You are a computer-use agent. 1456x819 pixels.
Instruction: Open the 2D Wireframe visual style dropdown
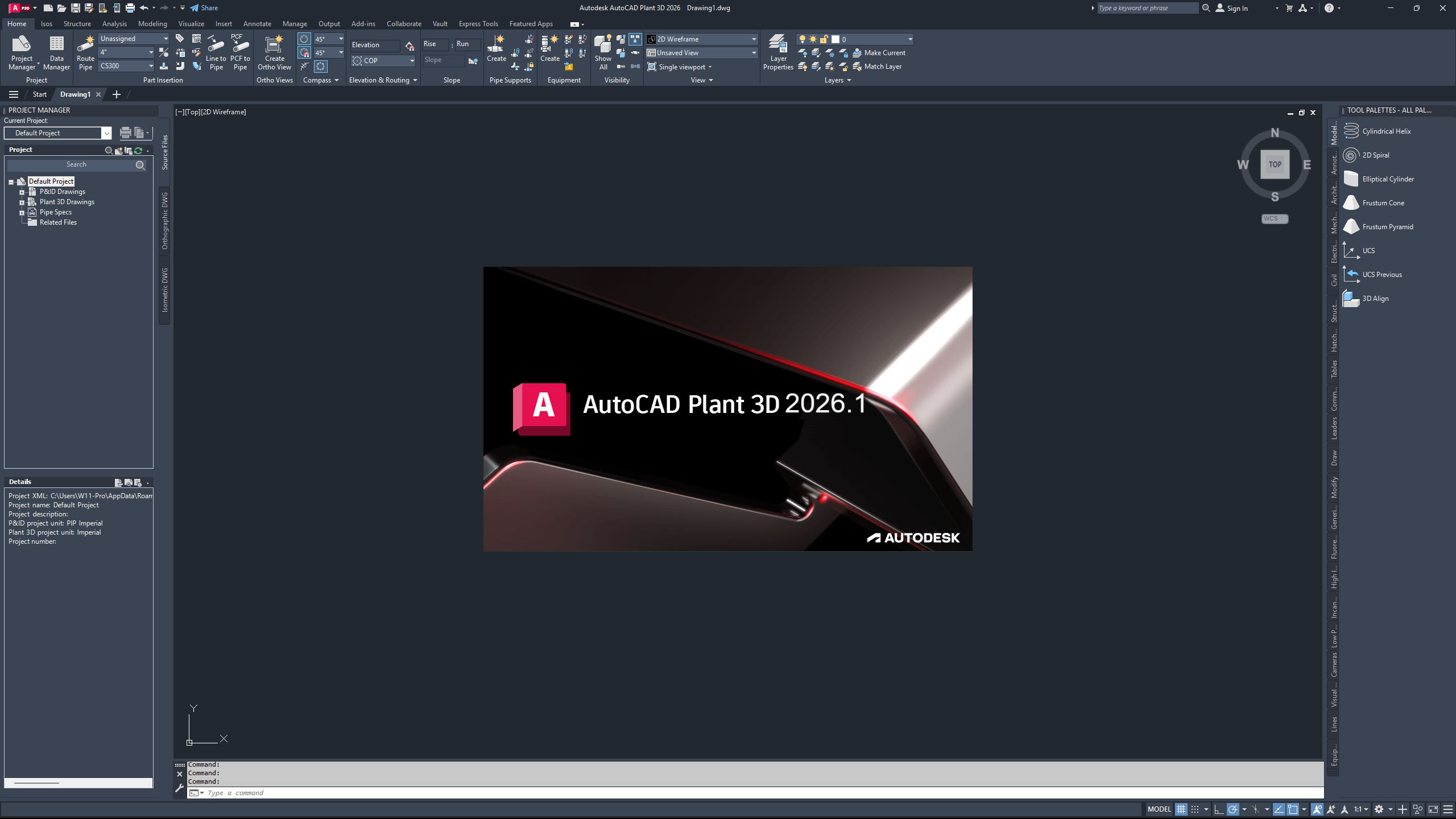coord(754,39)
